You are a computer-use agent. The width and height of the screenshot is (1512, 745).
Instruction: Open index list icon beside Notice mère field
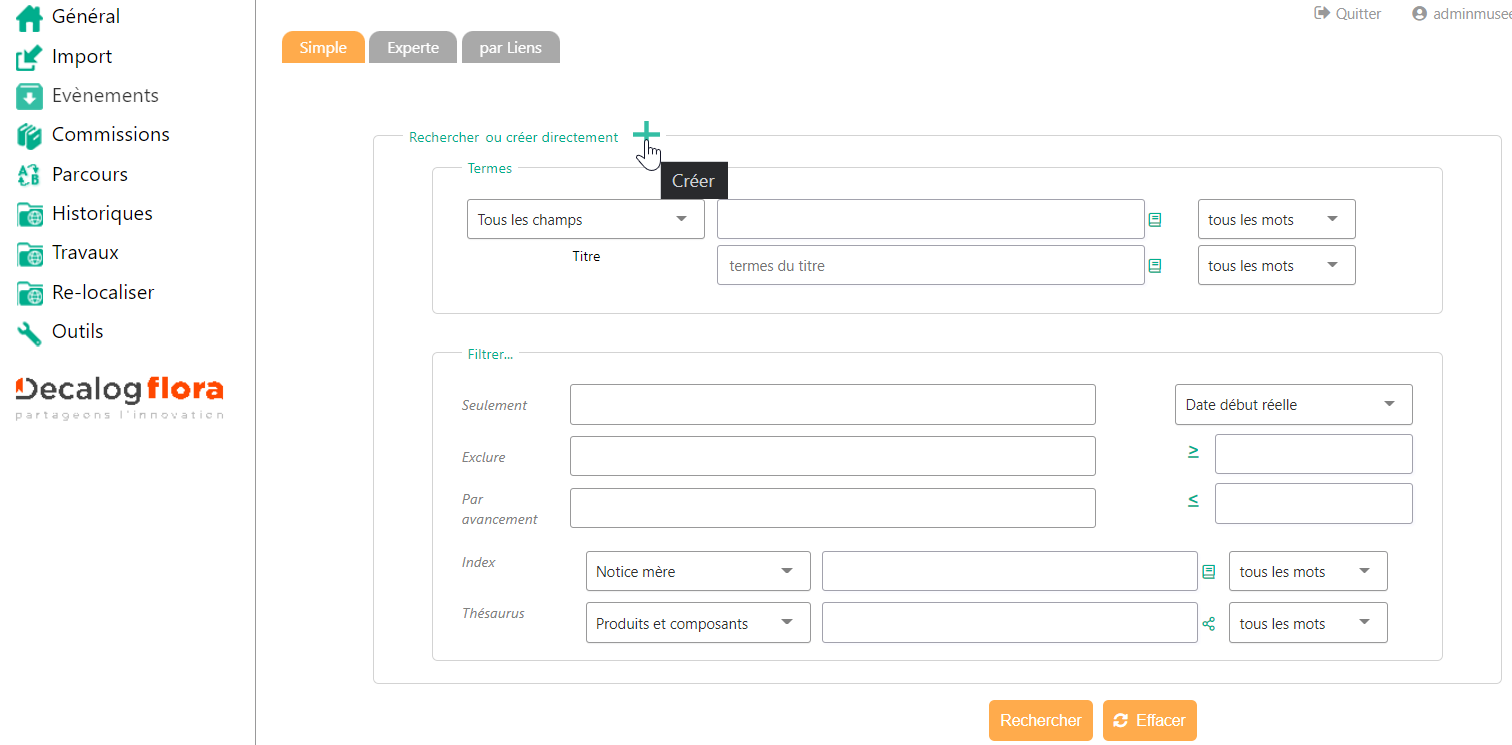click(x=1209, y=572)
